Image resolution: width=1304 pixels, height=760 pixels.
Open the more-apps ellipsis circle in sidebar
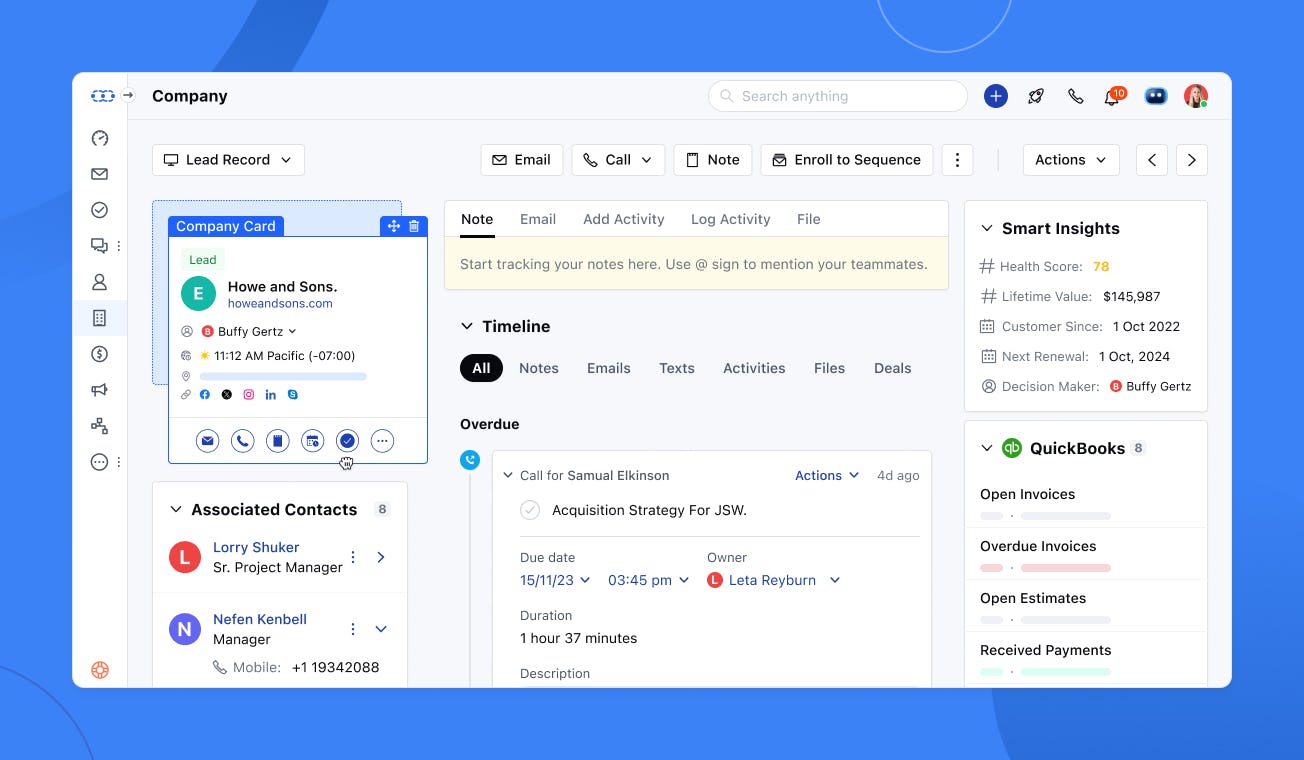click(99, 462)
